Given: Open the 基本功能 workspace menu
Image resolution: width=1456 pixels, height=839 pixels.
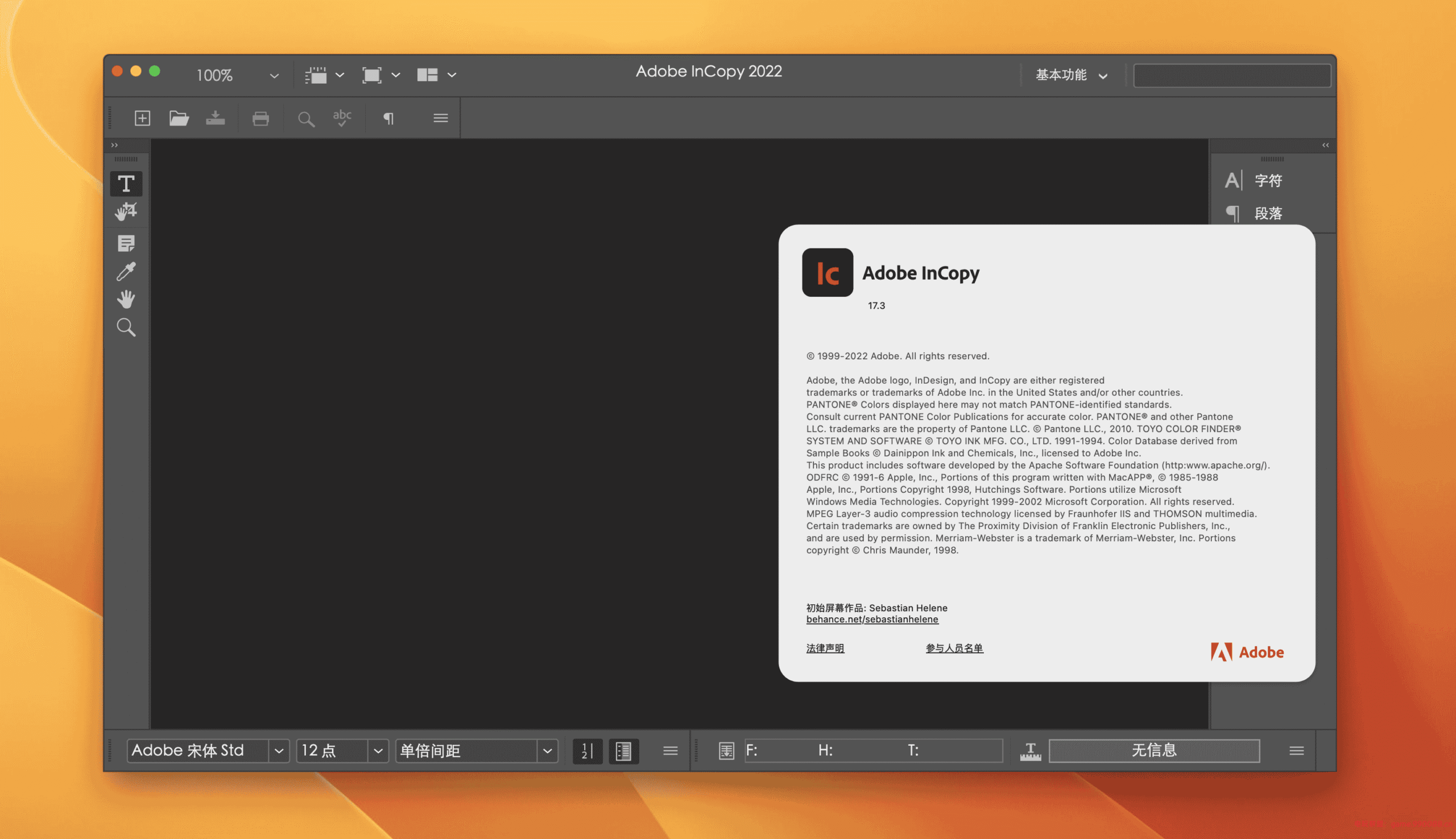Looking at the screenshot, I should coord(1070,75).
